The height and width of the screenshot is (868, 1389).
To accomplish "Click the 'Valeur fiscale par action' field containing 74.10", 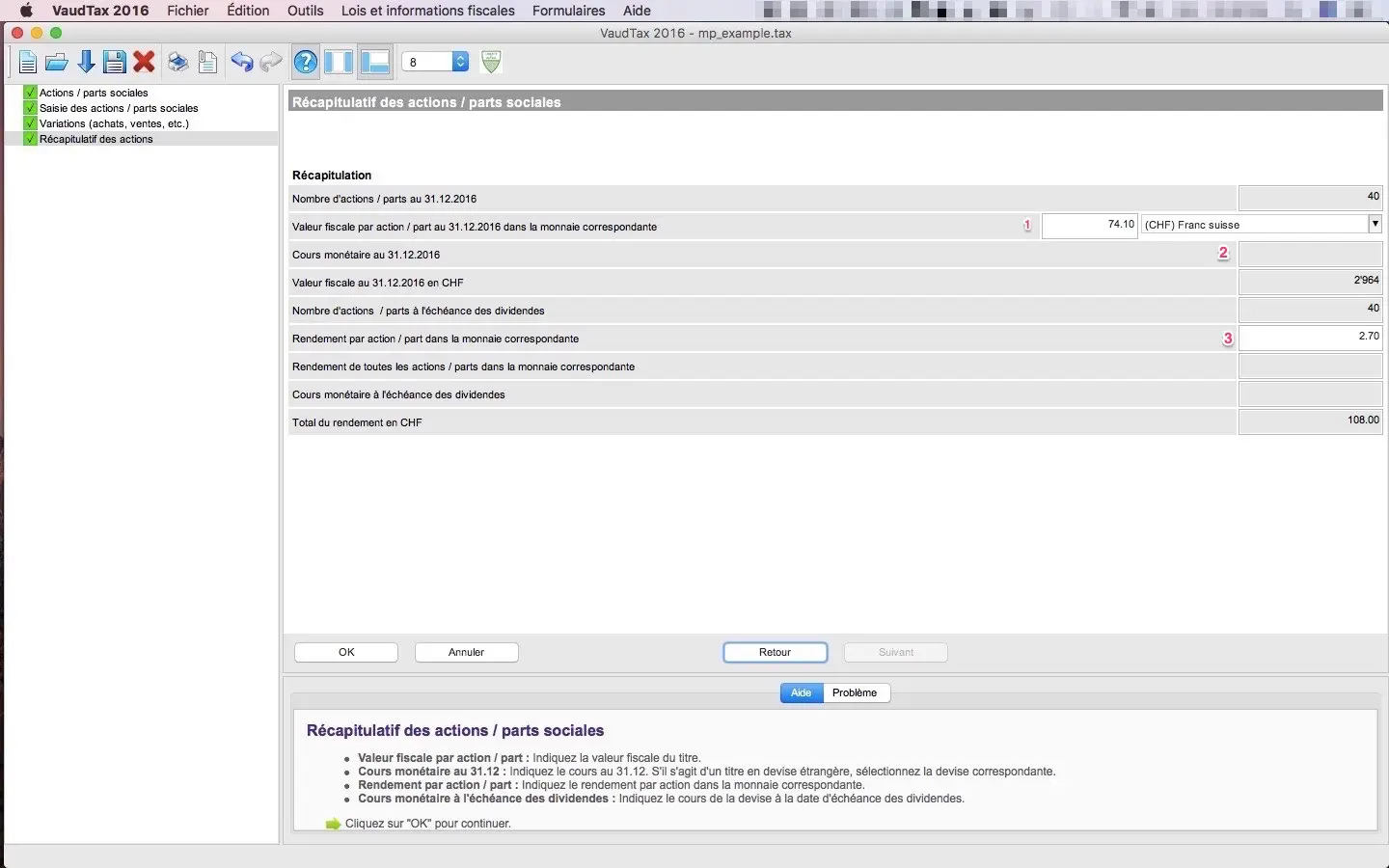I will [1090, 225].
